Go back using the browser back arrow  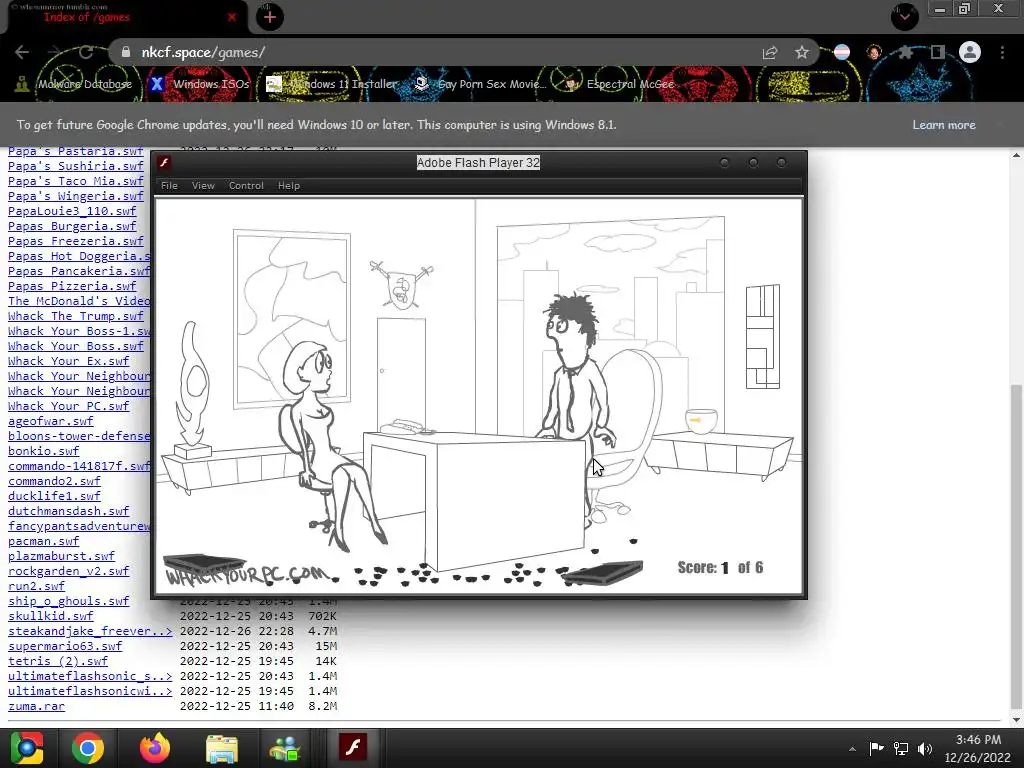pyautogui.click(x=22, y=52)
